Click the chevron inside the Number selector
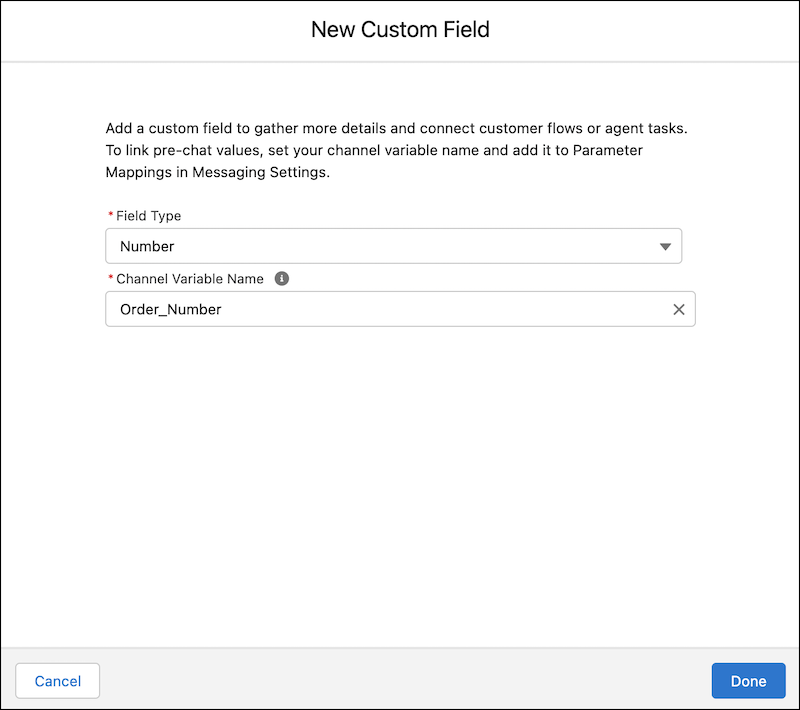 (x=665, y=246)
